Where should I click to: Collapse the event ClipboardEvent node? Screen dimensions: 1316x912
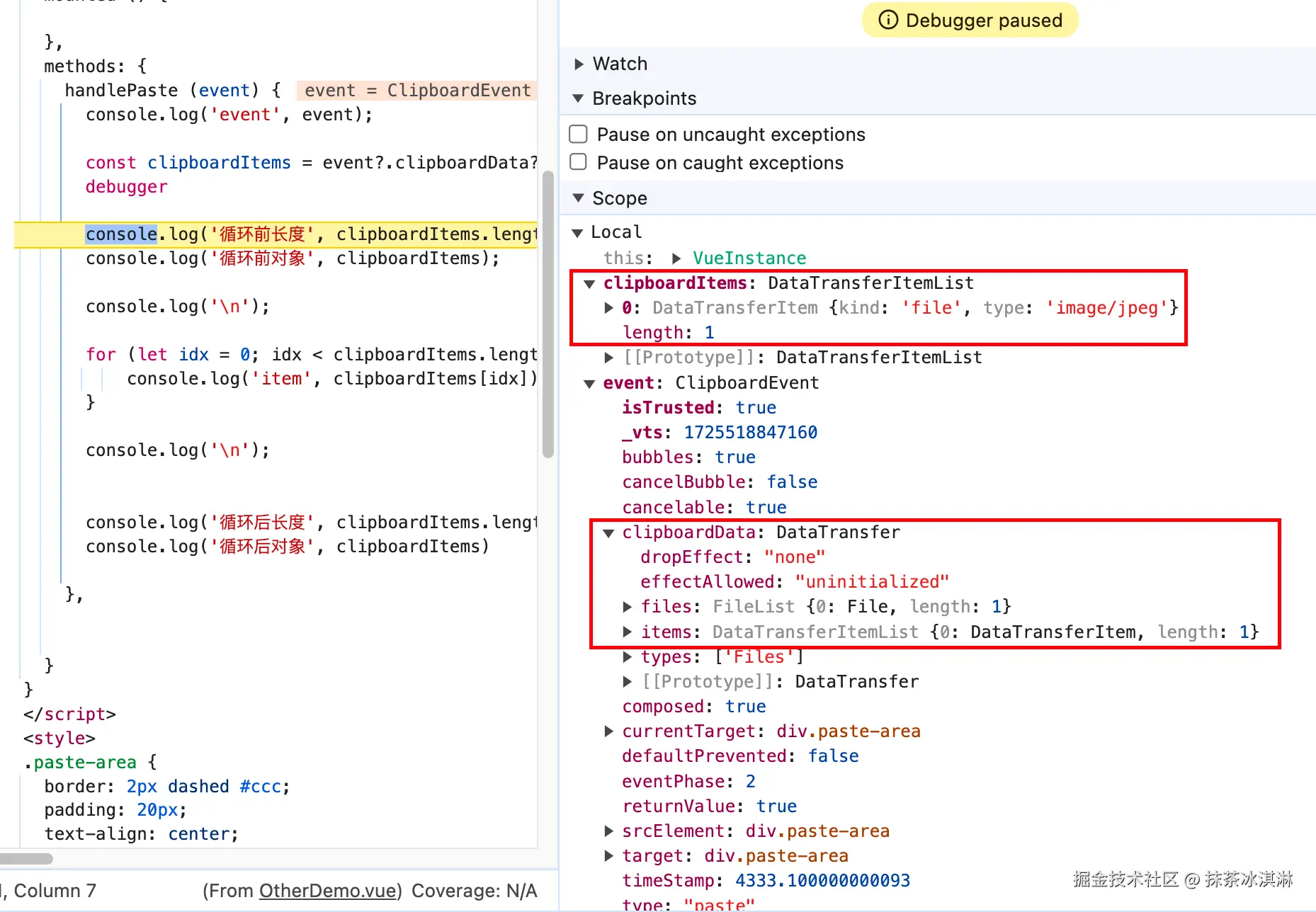click(589, 383)
